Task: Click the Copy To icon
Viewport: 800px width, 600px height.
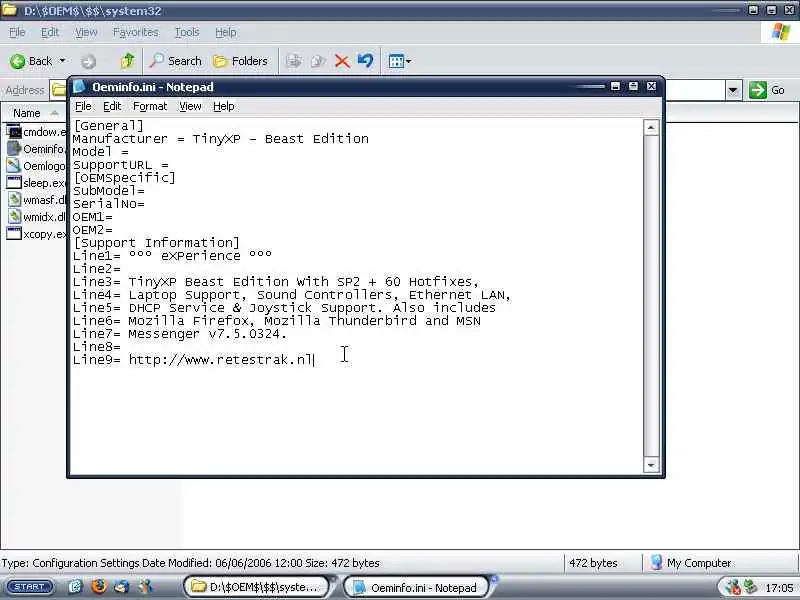Action: (x=318, y=61)
